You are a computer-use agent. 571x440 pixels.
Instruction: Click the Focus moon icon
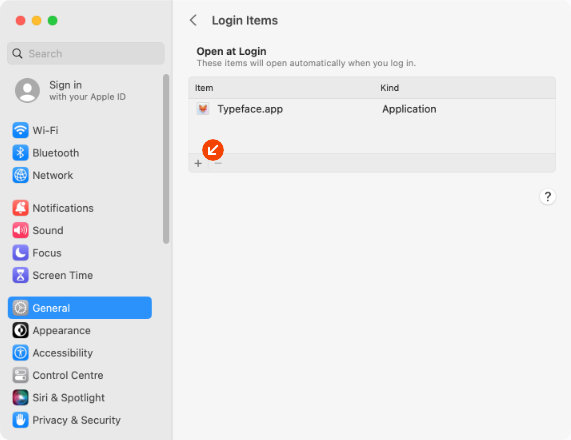[x=20, y=253]
